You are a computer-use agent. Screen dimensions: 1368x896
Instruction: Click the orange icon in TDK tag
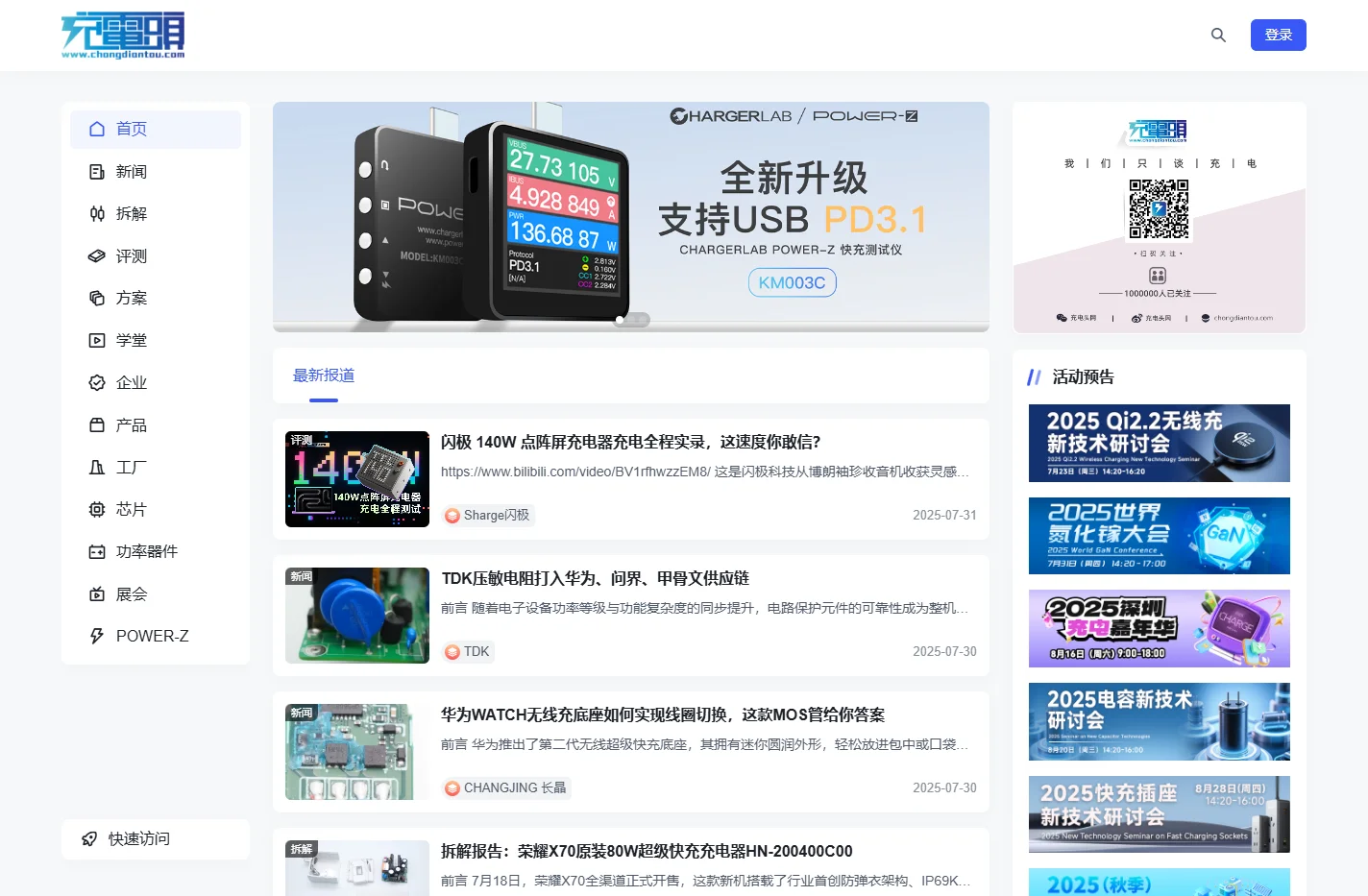tap(452, 652)
